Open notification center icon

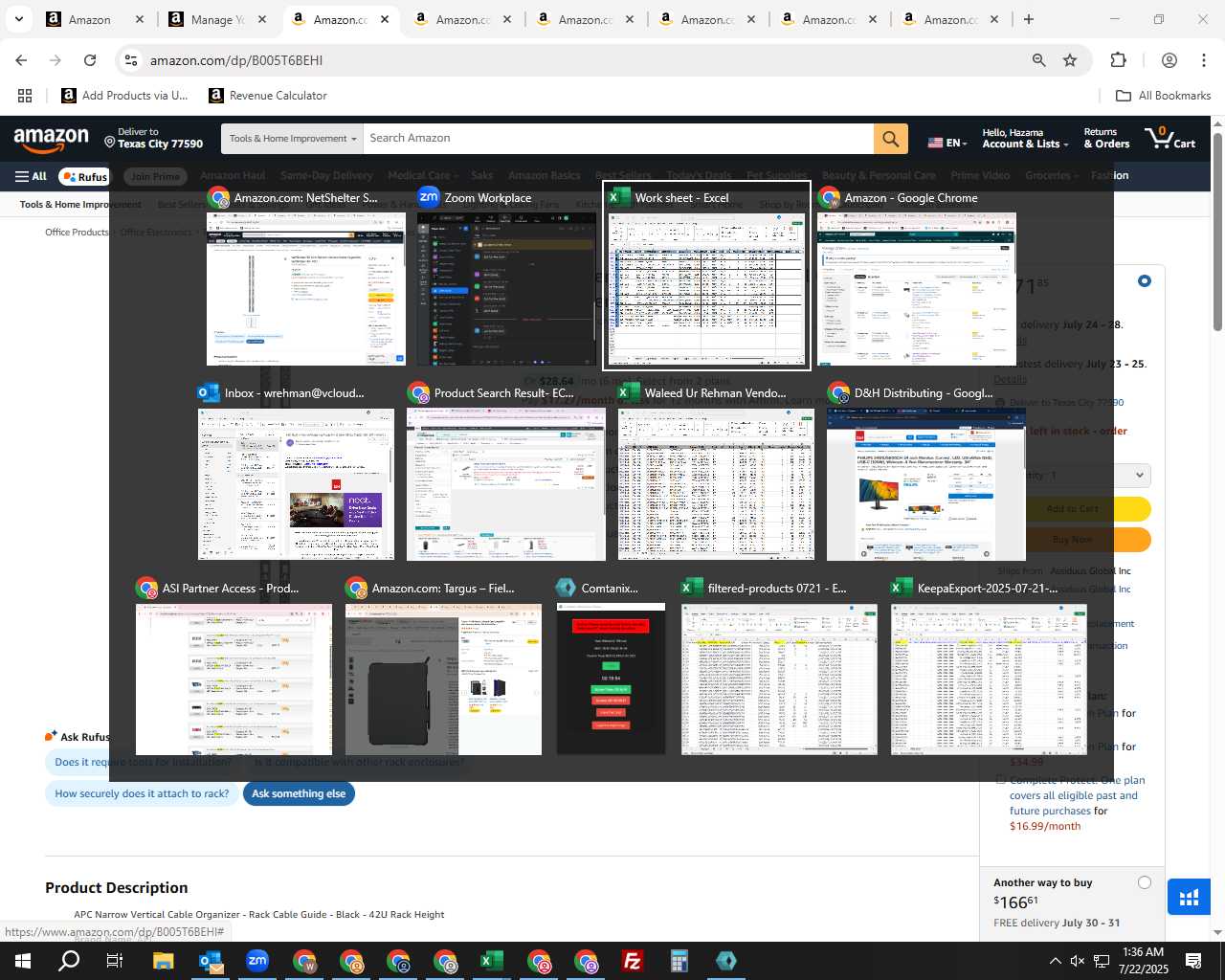[x=1193, y=961]
